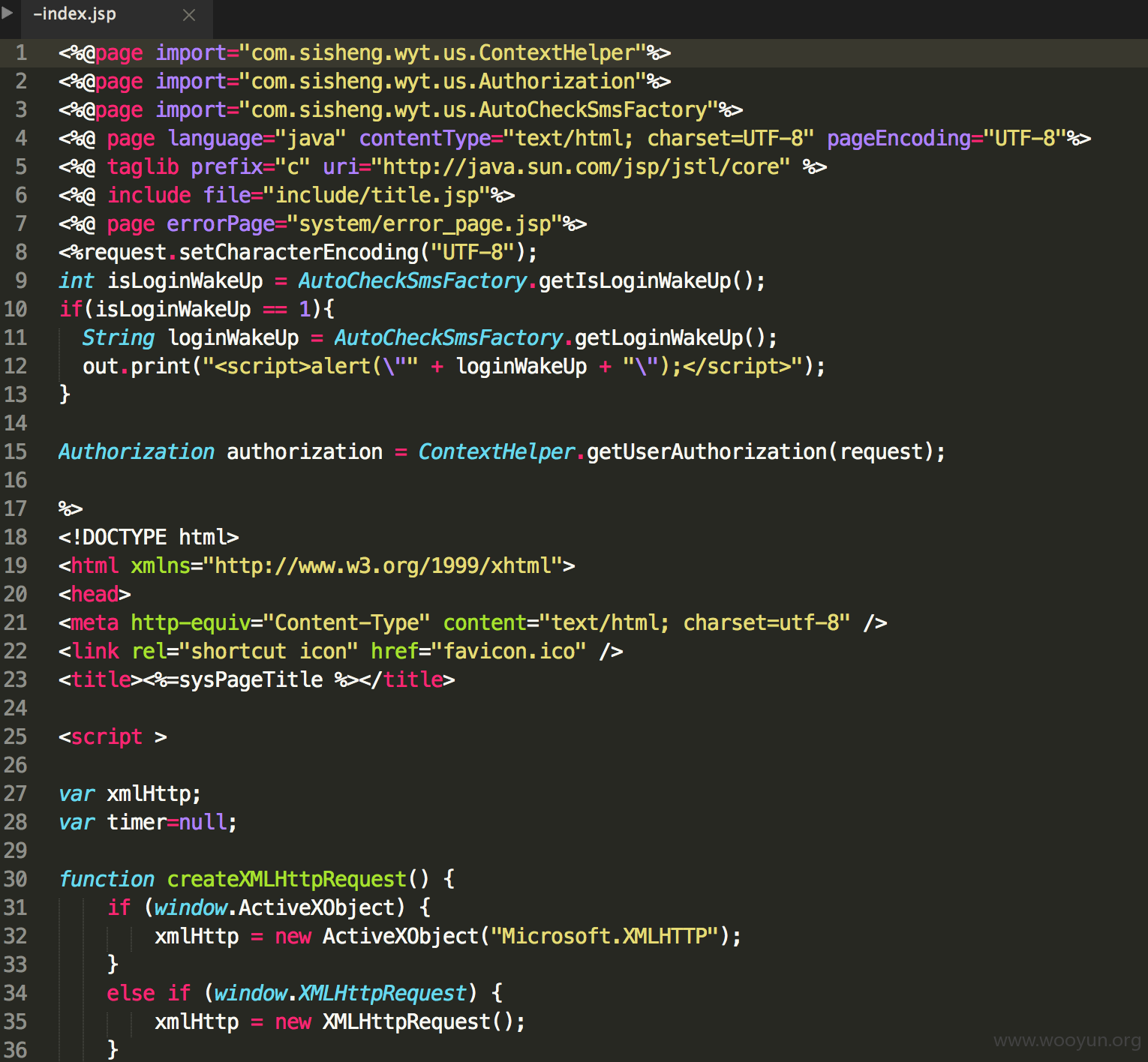Click "http-equiv" attribute on line 21
This screenshot has width=1148, height=1062.
click(191, 622)
